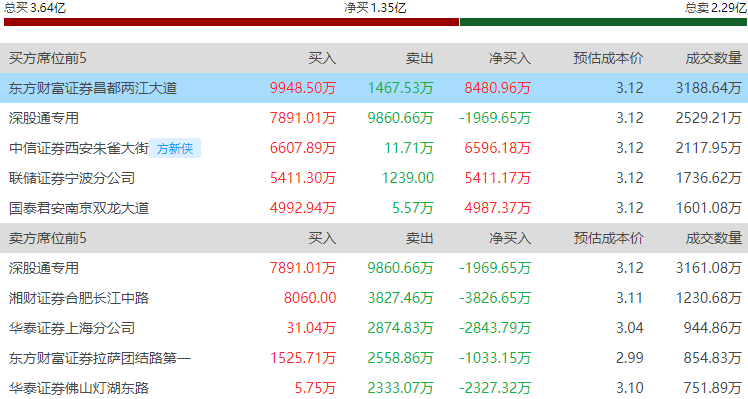Viewport: 748px width, 399px height.
Task: Click the green total-sell bar
Action: click(603, 22)
